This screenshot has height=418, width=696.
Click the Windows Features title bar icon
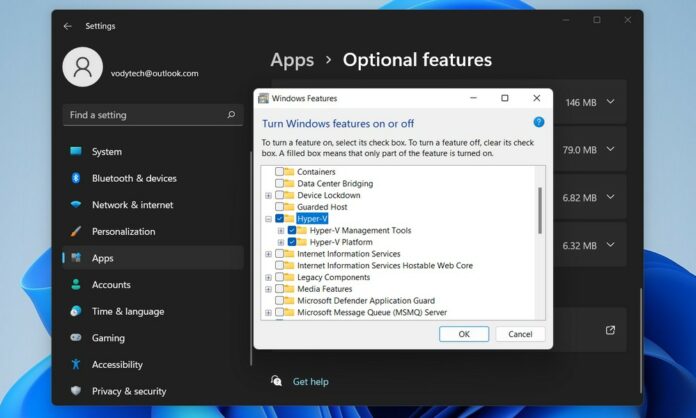(264, 98)
